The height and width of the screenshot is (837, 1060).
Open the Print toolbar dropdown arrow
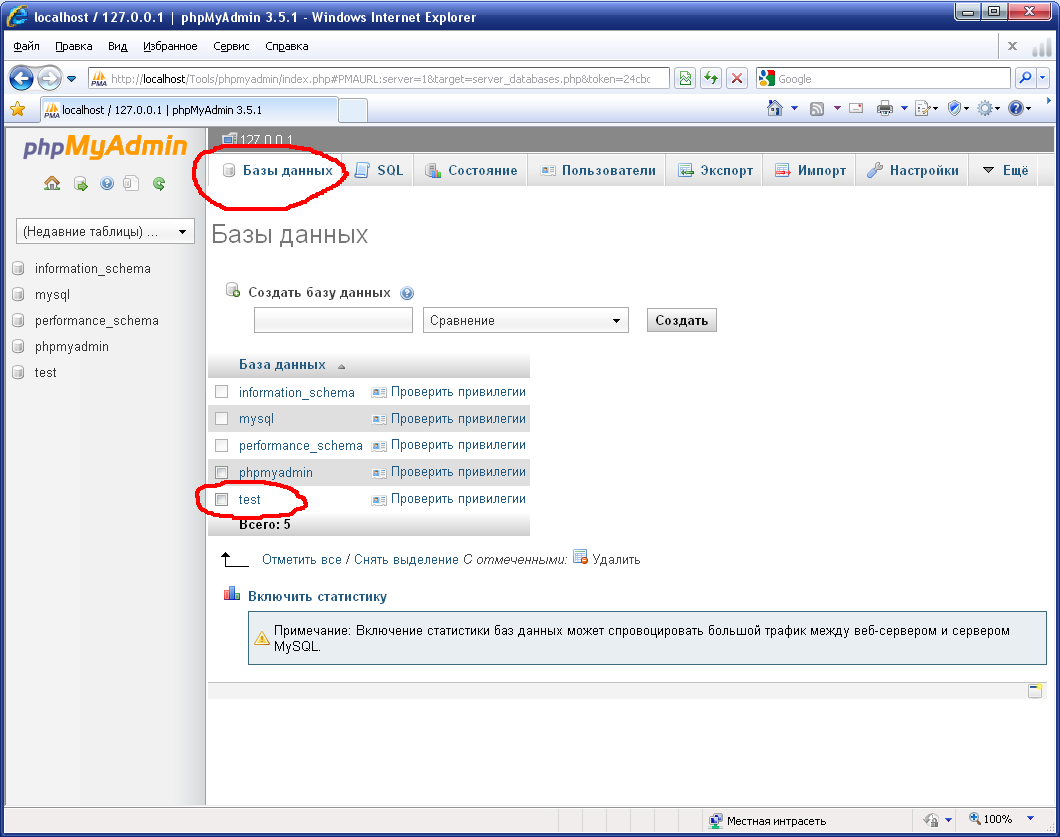(x=904, y=108)
